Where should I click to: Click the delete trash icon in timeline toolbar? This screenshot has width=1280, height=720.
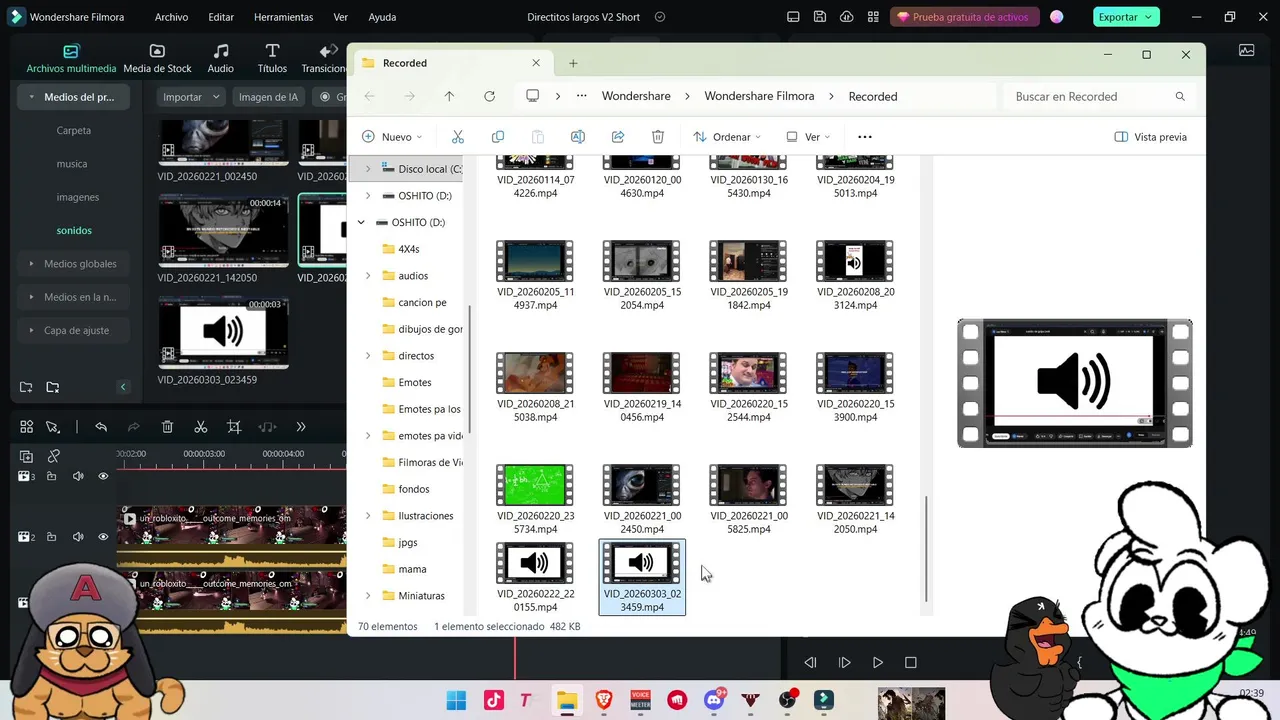pos(167,427)
